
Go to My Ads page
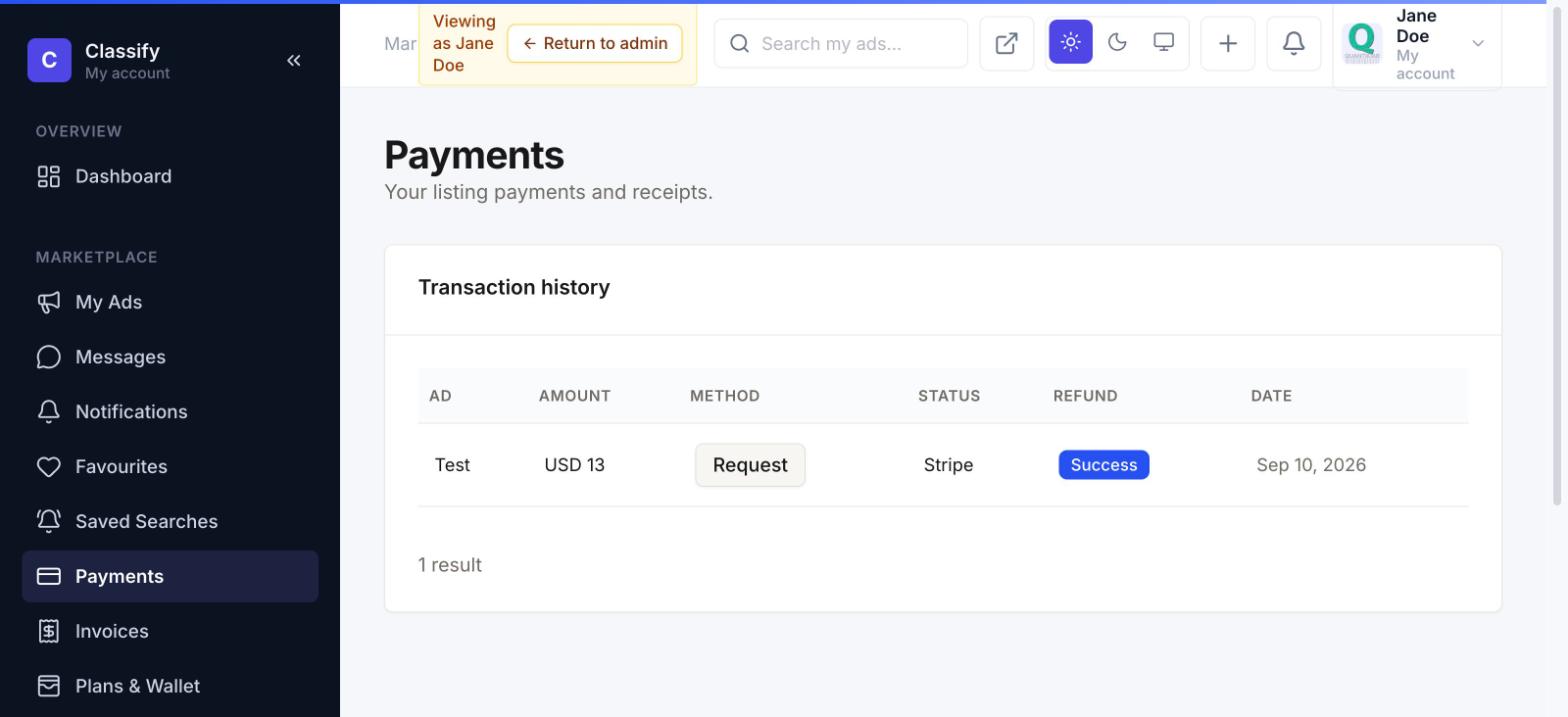click(x=170, y=302)
